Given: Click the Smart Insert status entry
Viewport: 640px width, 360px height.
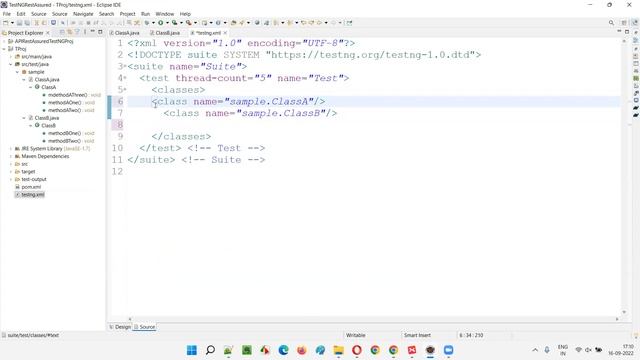Looking at the screenshot, I should point(417,335).
